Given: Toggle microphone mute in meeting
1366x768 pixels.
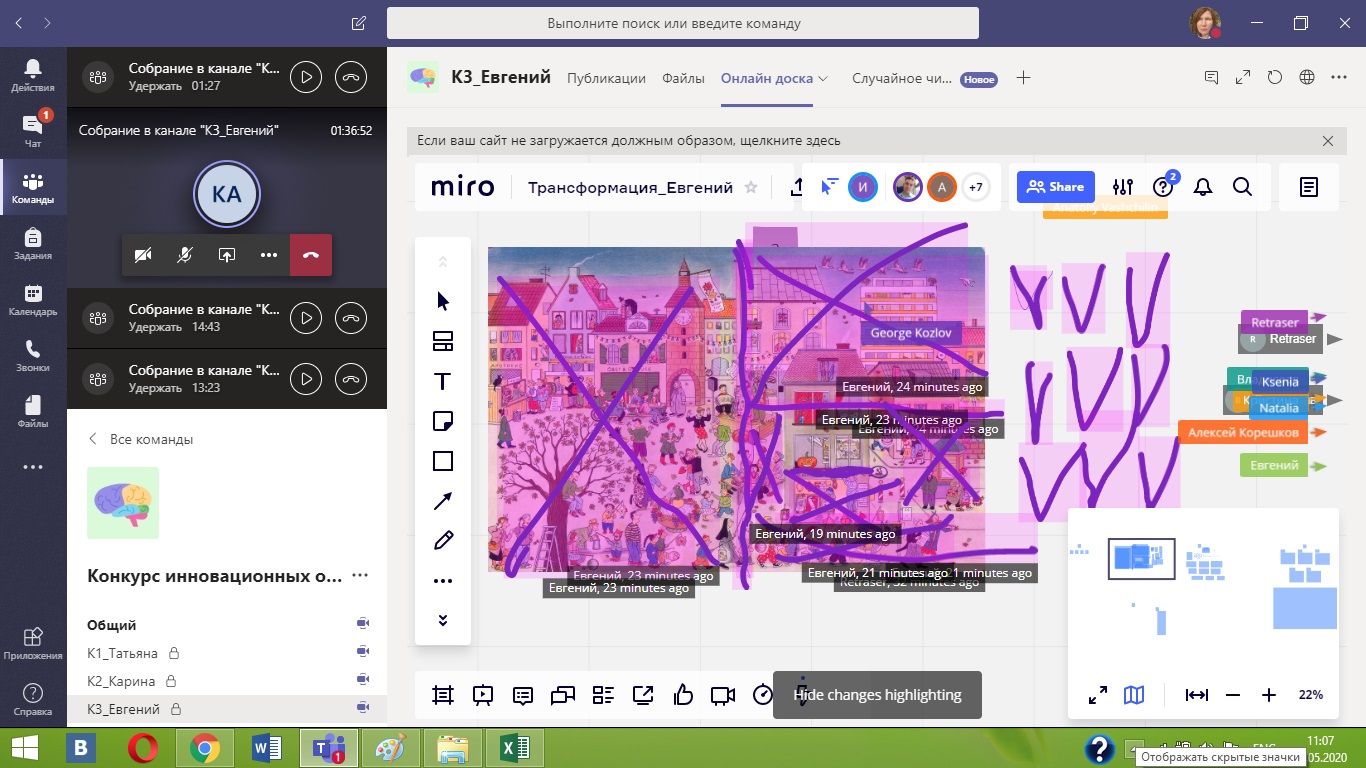Looking at the screenshot, I should pyautogui.click(x=185, y=255).
